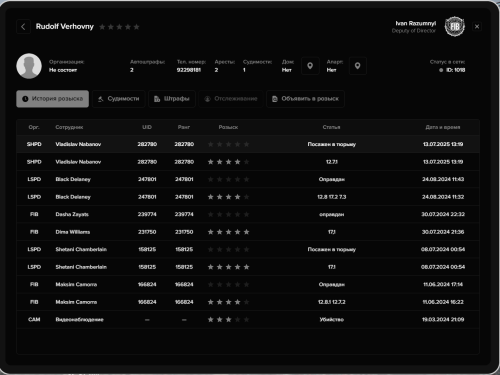Click the stars in the 24.08.2024 11:32 row

point(228,197)
